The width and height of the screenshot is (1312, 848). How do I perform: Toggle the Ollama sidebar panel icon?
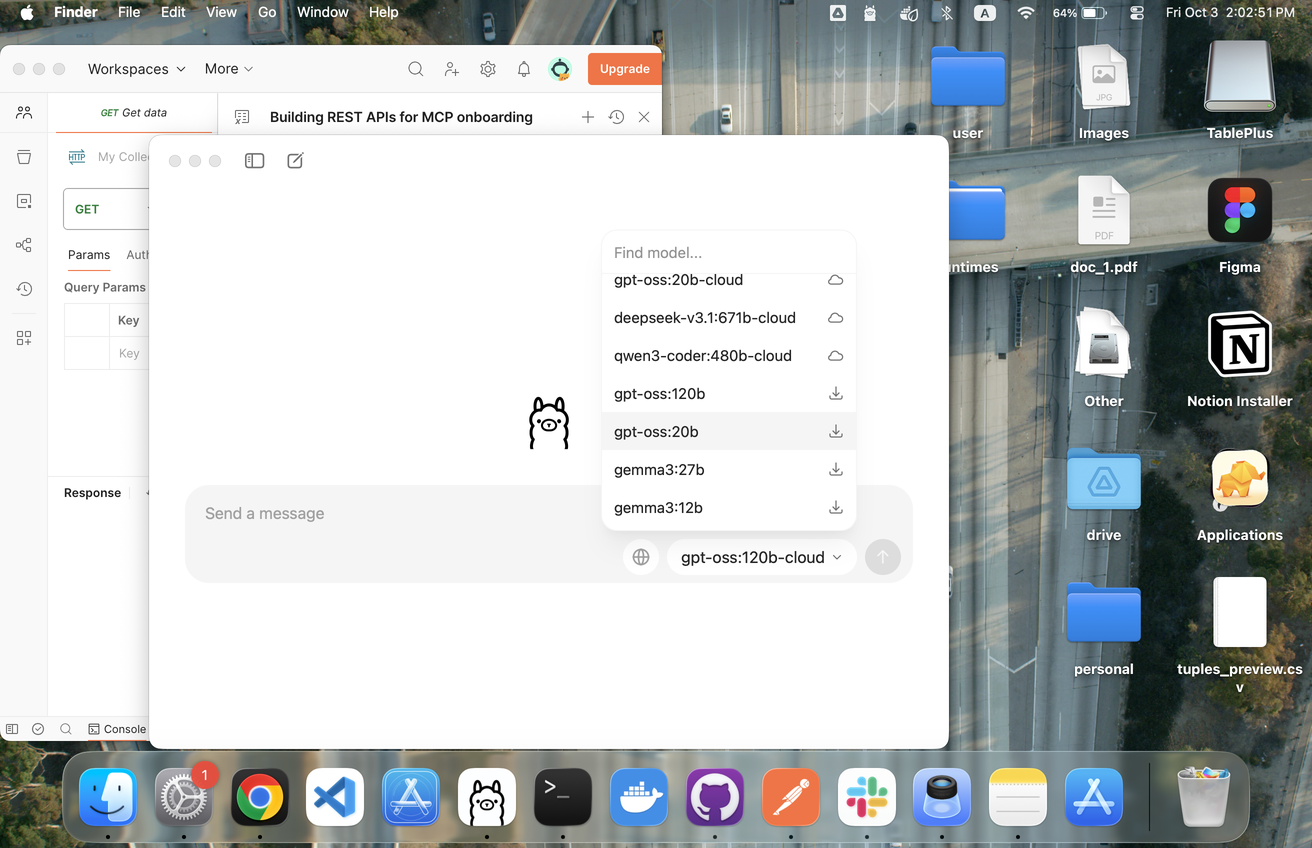coord(254,161)
